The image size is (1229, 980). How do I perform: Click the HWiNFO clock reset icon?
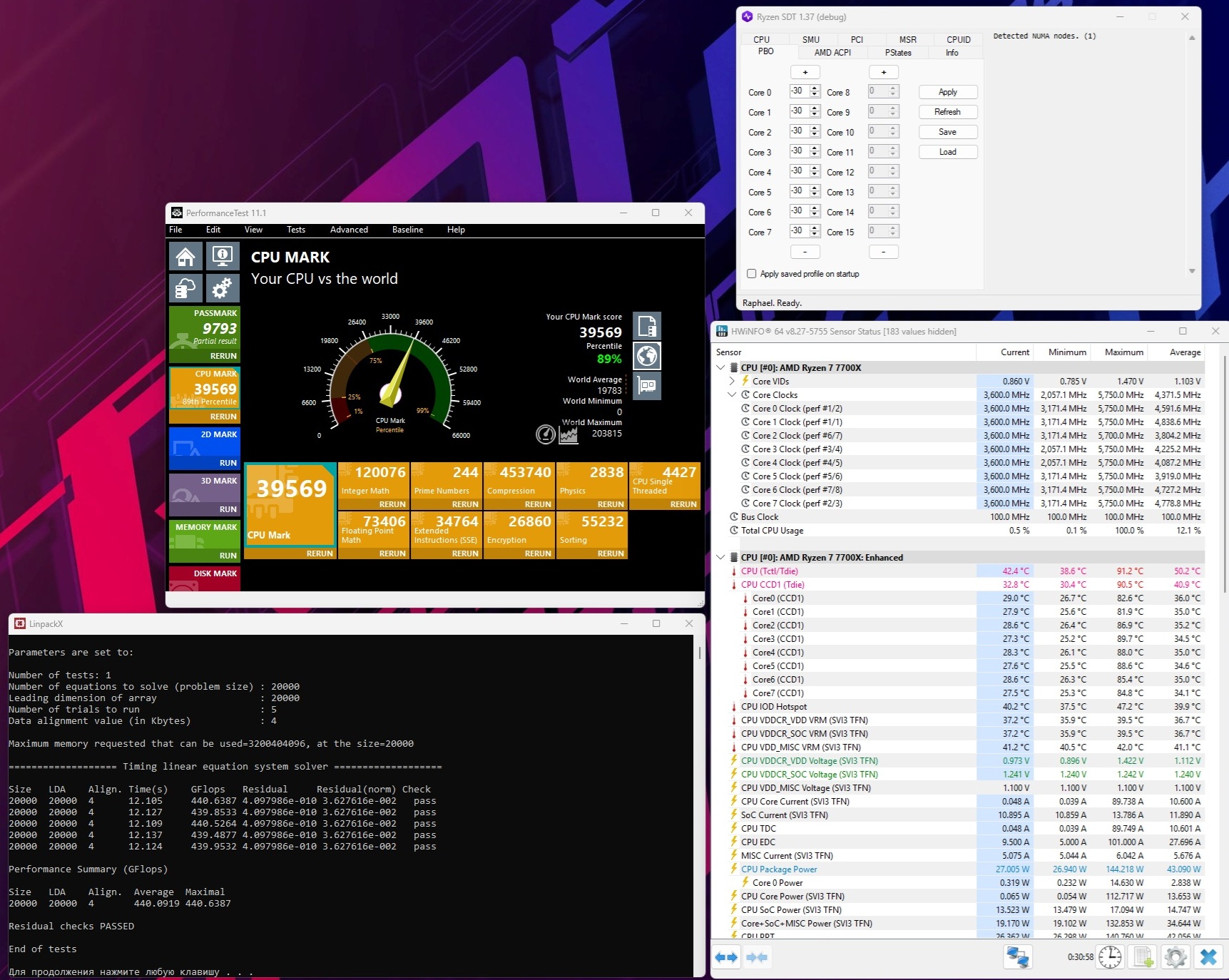coord(1110,957)
